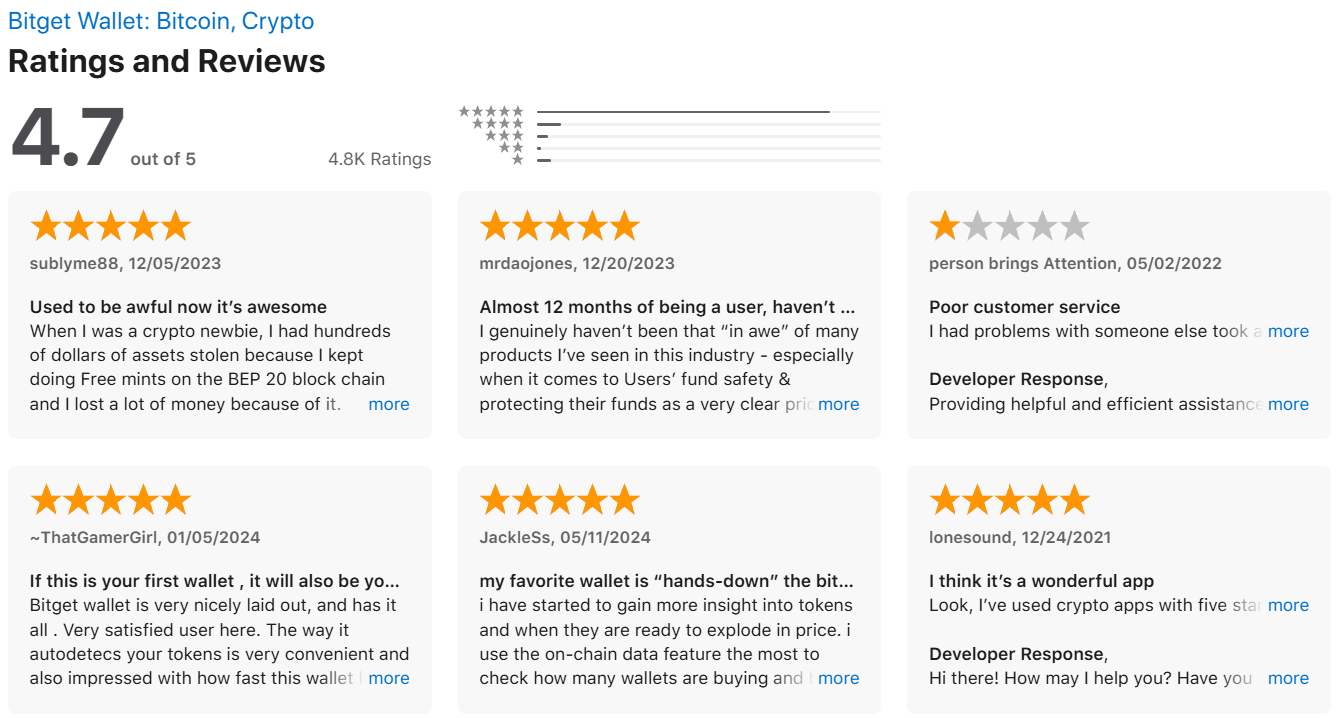Open the review titled Used to be awful now it's awesome
Screen dimensions: 1344x718
click(178, 307)
